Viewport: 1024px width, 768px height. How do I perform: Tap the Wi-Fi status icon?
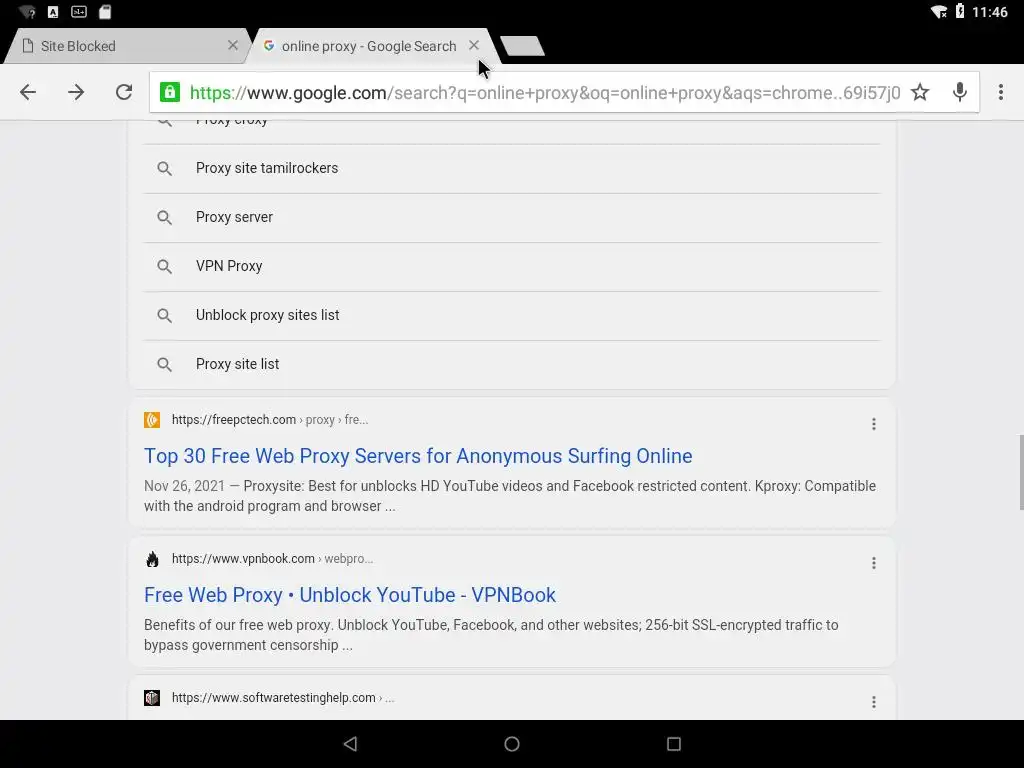tap(939, 12)
